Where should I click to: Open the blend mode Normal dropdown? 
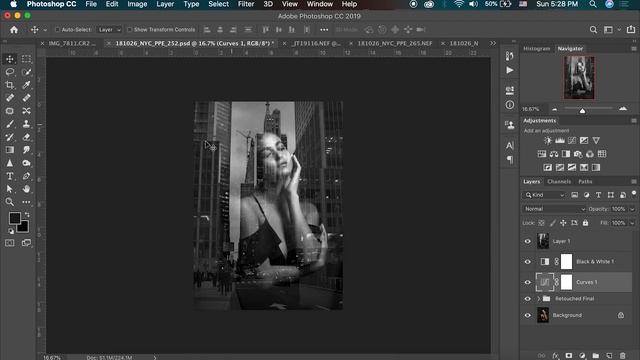coord(554,209)
